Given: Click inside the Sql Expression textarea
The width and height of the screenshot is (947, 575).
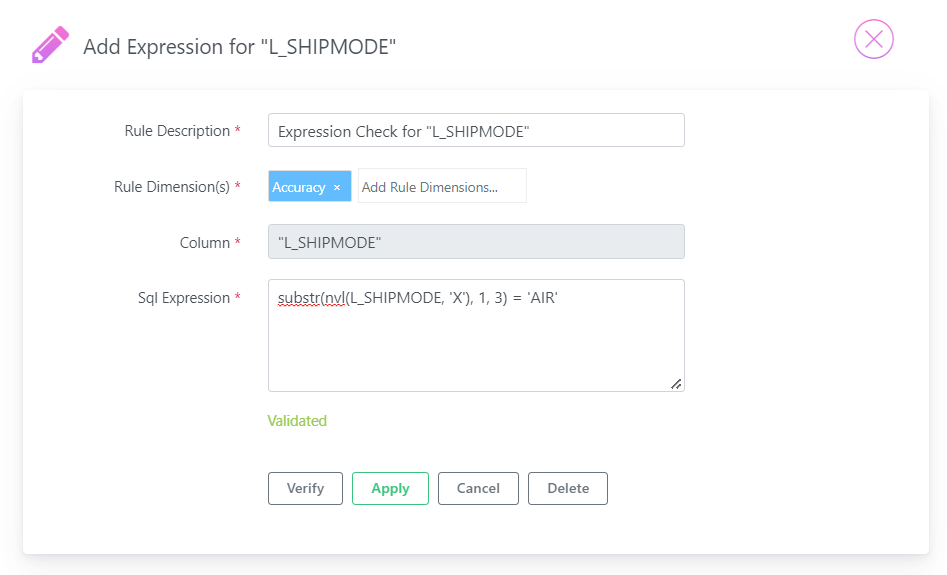Looking at the screenshot, I should pos(476,335).
